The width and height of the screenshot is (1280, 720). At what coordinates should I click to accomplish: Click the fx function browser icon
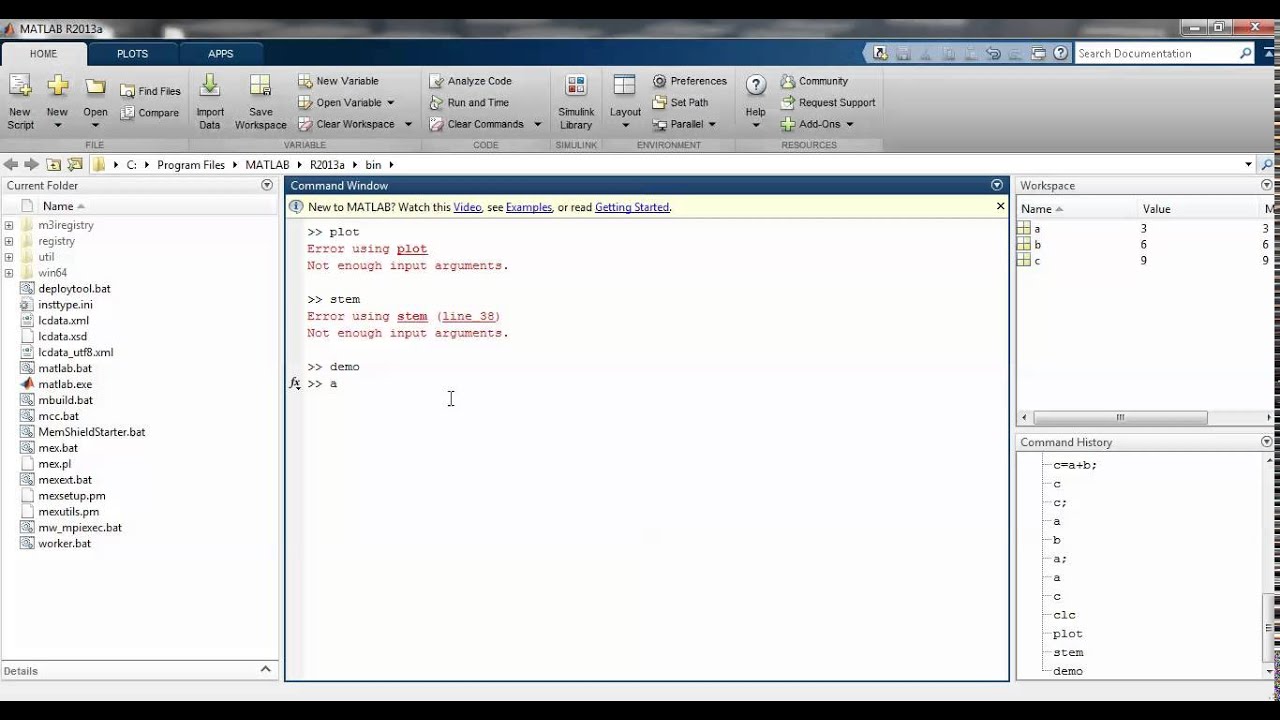coord(295,384)
